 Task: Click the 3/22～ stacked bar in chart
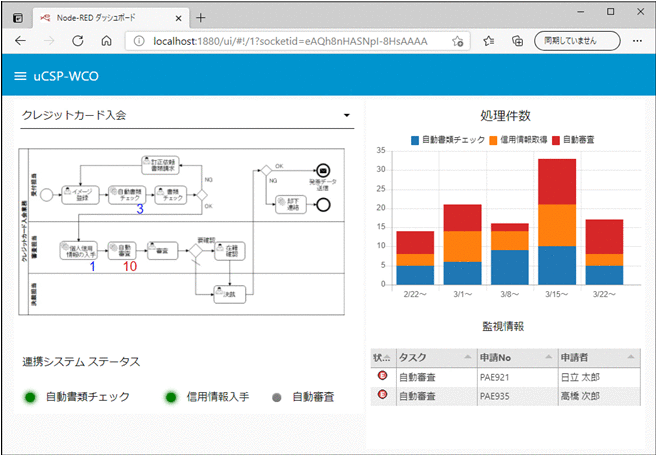click(x=605, y=252)
